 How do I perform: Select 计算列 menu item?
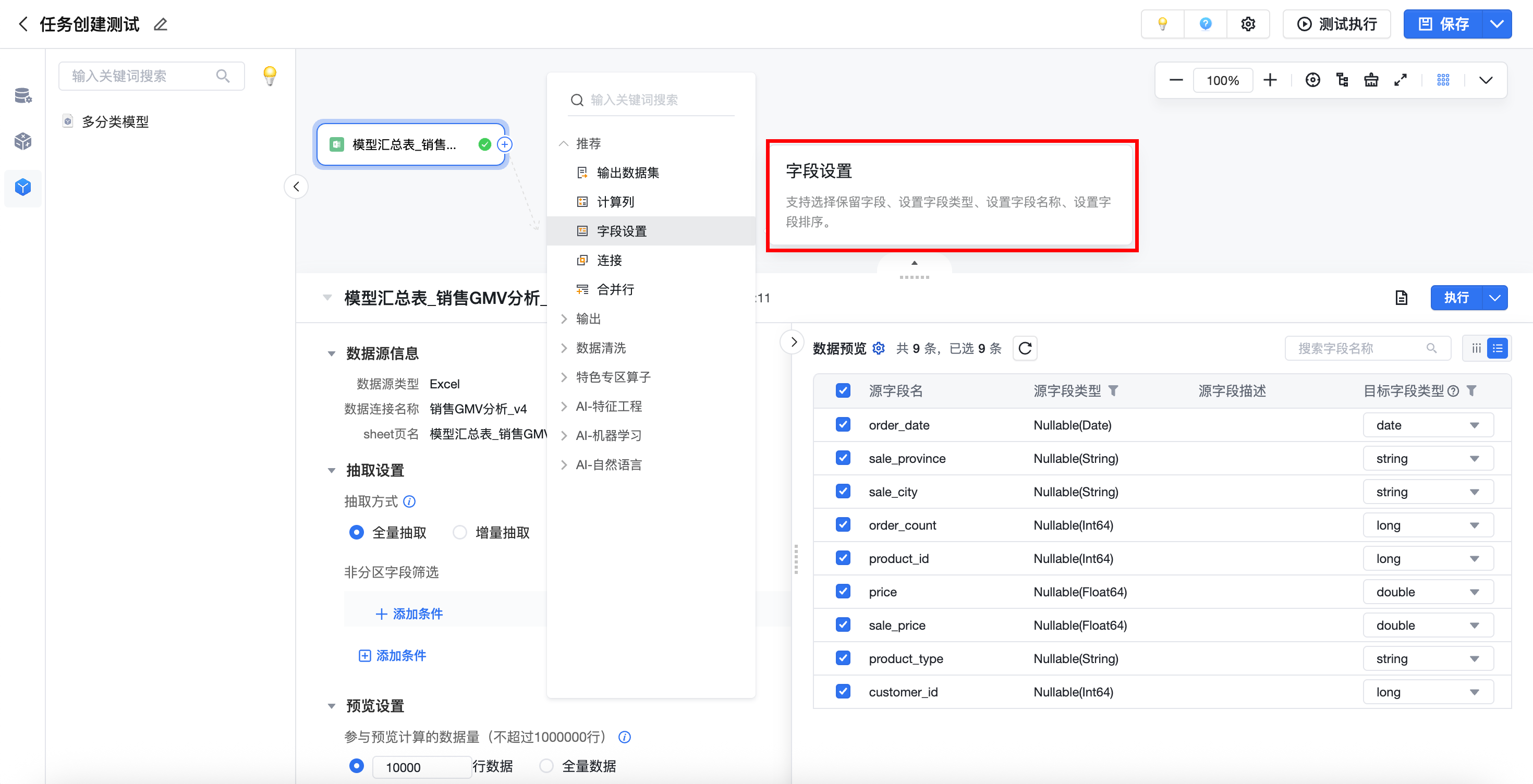pyautogui.click(x=650, y=202)
